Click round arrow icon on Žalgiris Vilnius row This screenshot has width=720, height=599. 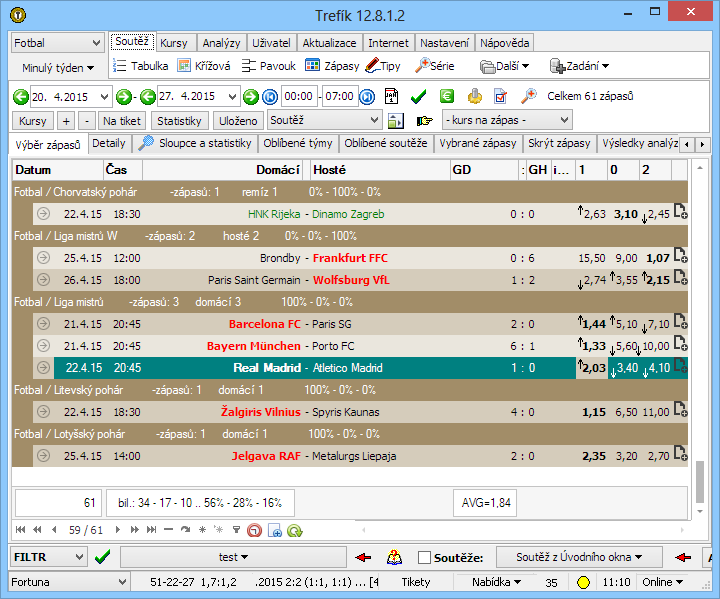(x=44, y=412)
